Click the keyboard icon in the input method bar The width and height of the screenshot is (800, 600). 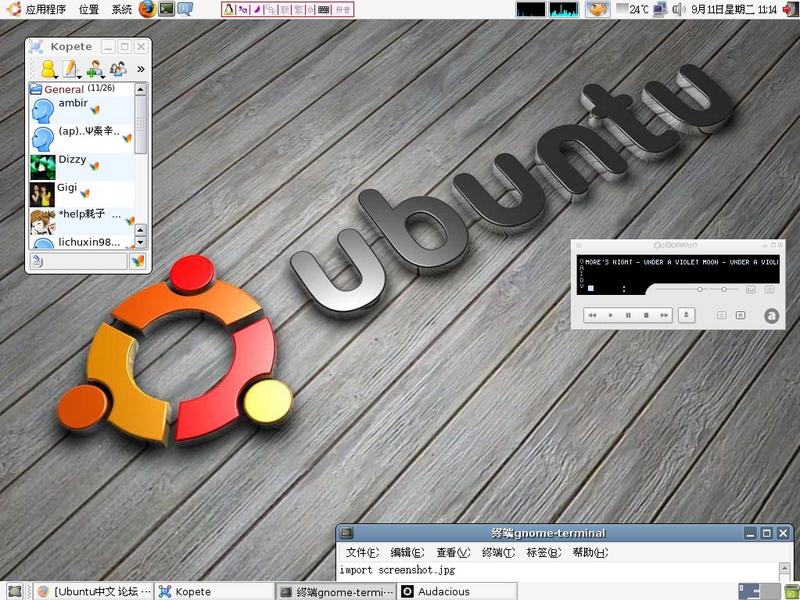coord(323,9)
